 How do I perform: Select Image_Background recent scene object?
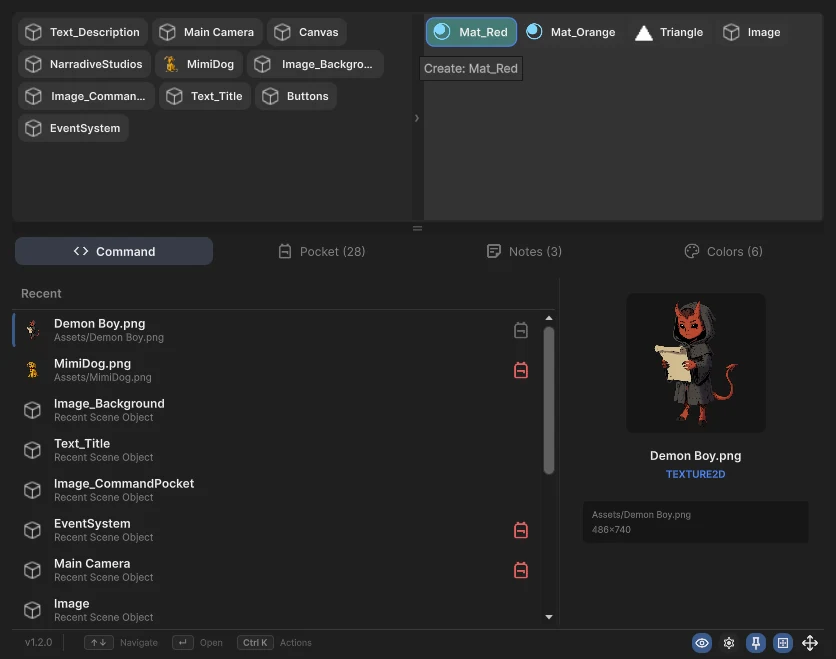(277, 410)
